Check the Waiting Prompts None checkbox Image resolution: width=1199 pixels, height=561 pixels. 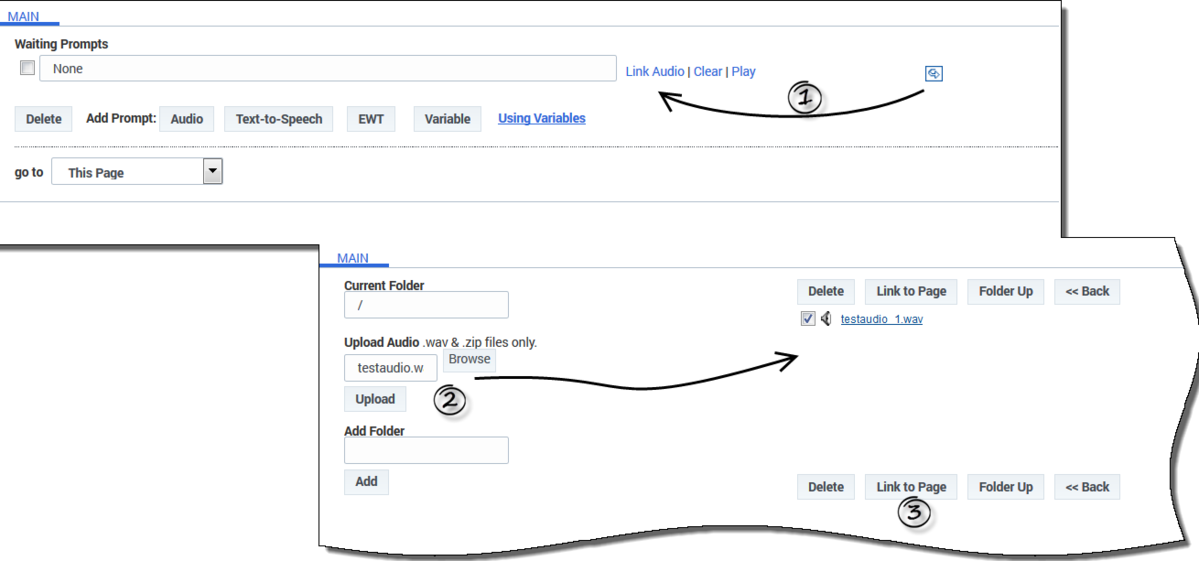point(28,68)
